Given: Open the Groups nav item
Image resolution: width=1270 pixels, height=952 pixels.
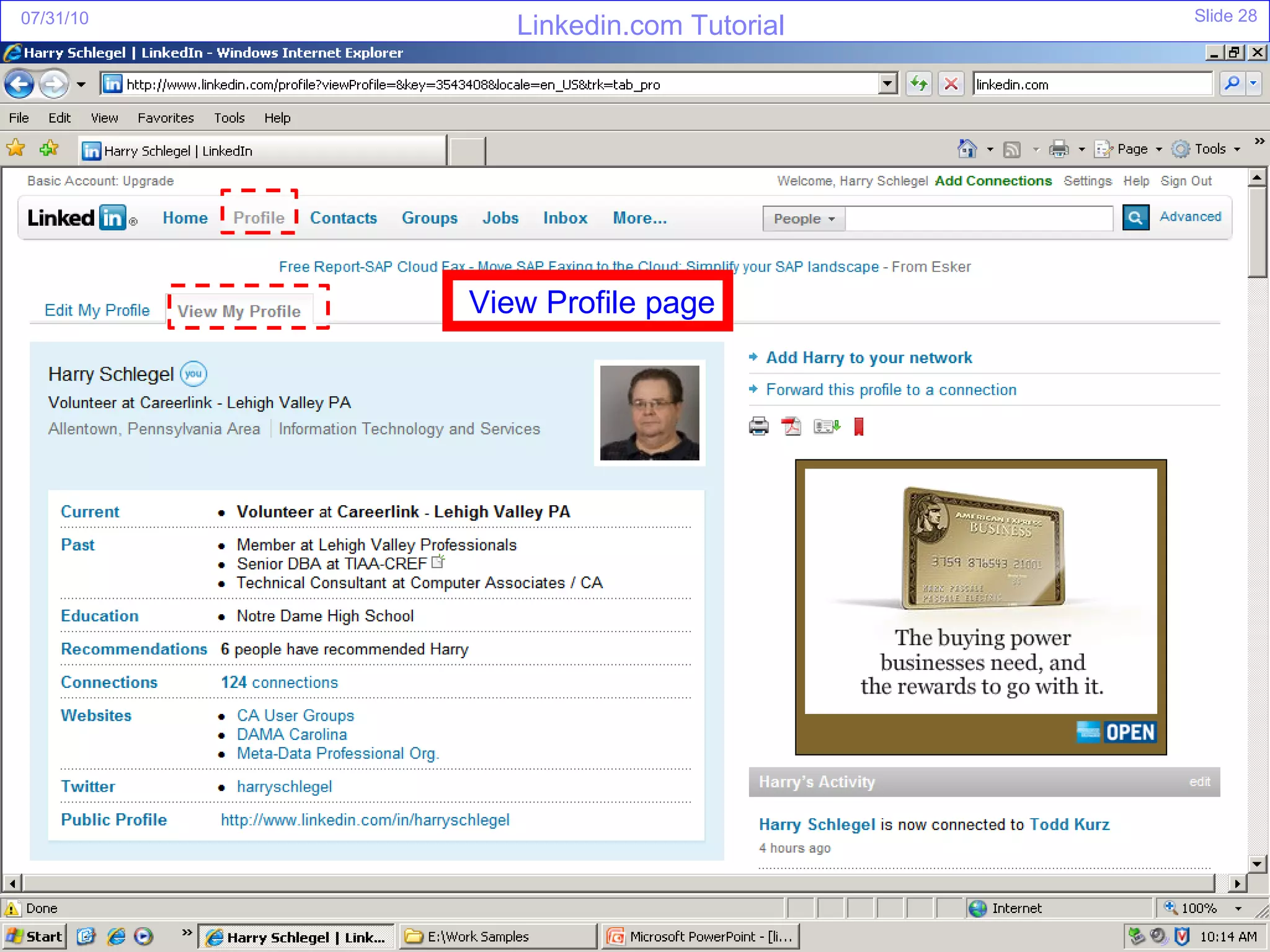Looking at the screenshot, I should [x=429, y=218].
